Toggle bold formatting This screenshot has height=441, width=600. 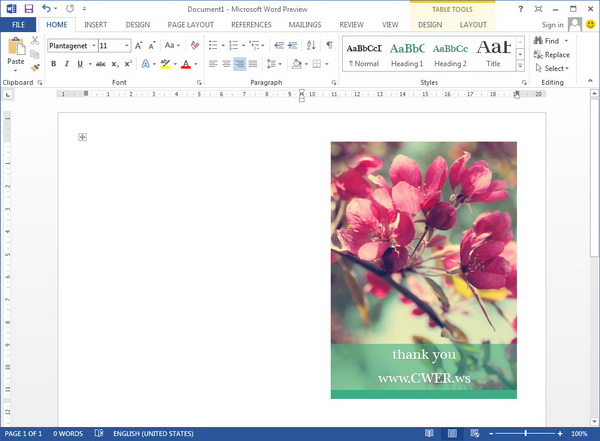[53, 64]
